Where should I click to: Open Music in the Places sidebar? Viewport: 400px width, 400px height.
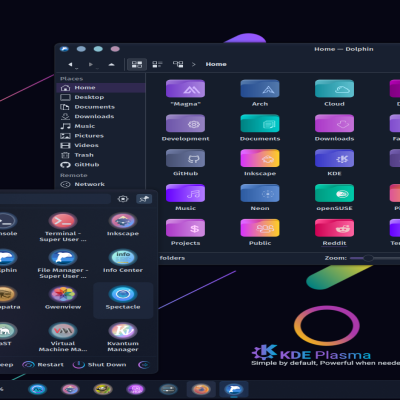[101, 126]
